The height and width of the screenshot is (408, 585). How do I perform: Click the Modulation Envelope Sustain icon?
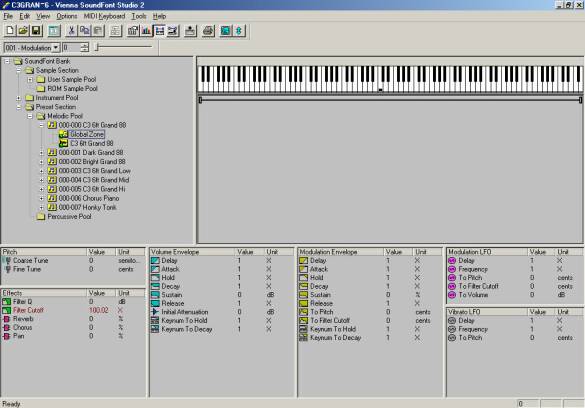304,295
